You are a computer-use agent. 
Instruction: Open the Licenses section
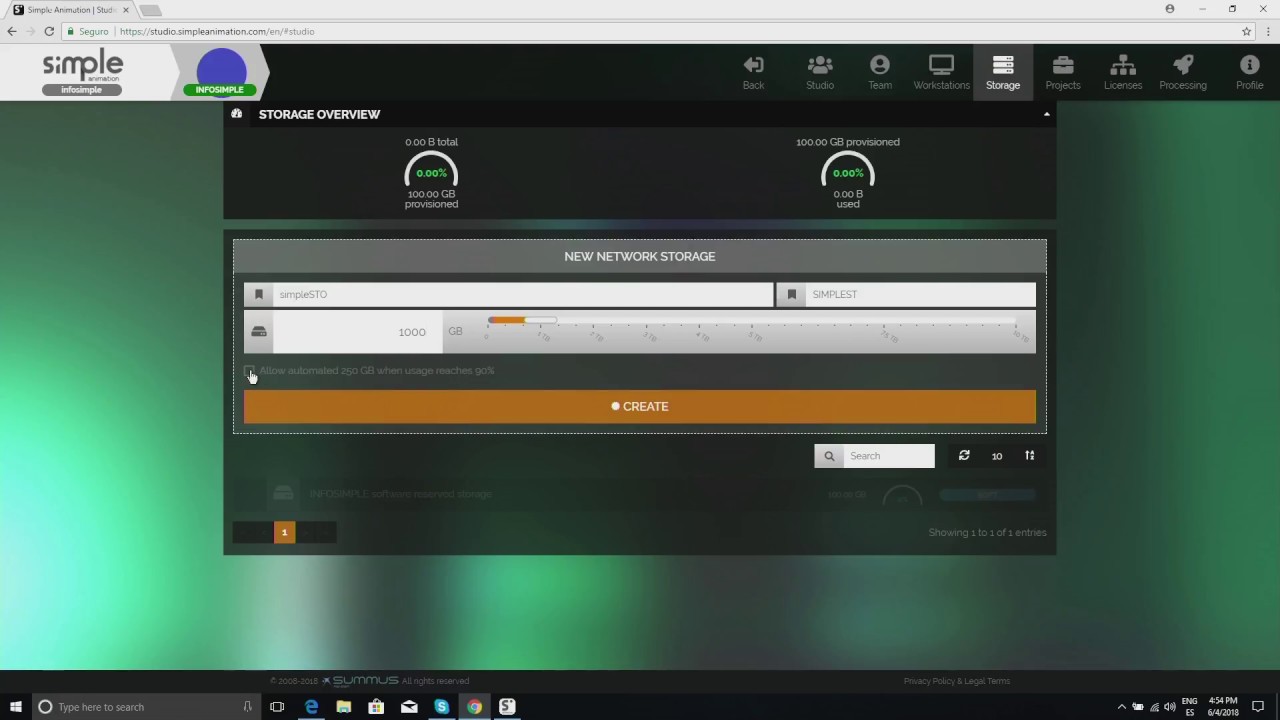pyautogui.click(x=1123, y=72)
